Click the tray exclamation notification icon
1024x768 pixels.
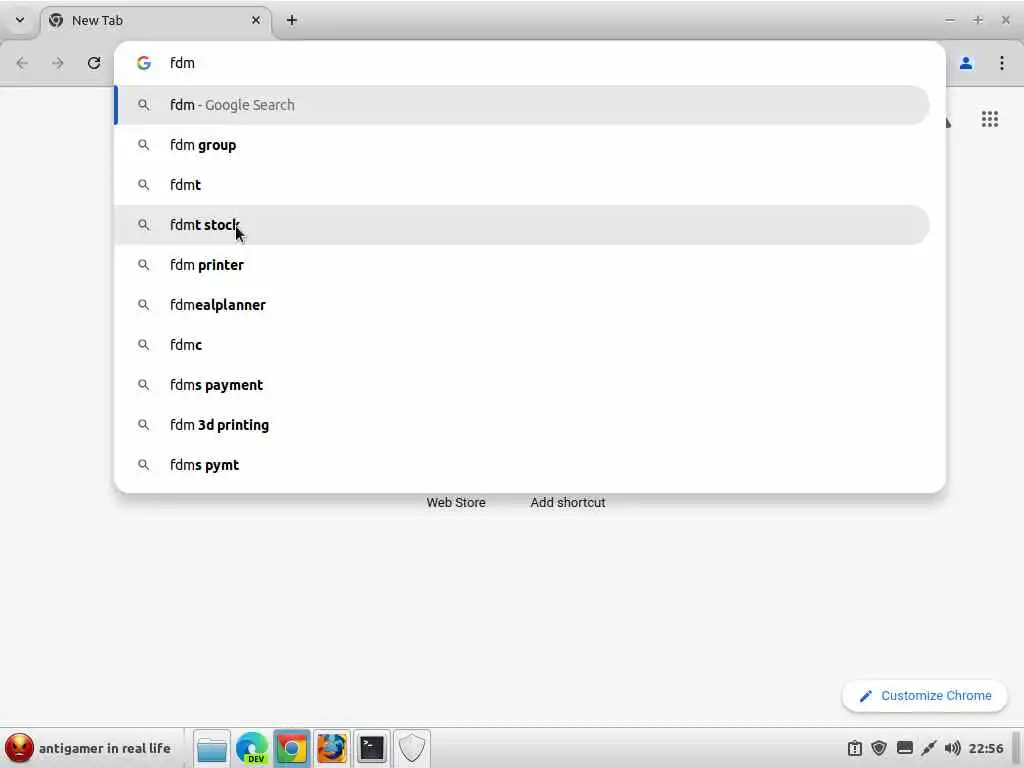pos(855,748)
